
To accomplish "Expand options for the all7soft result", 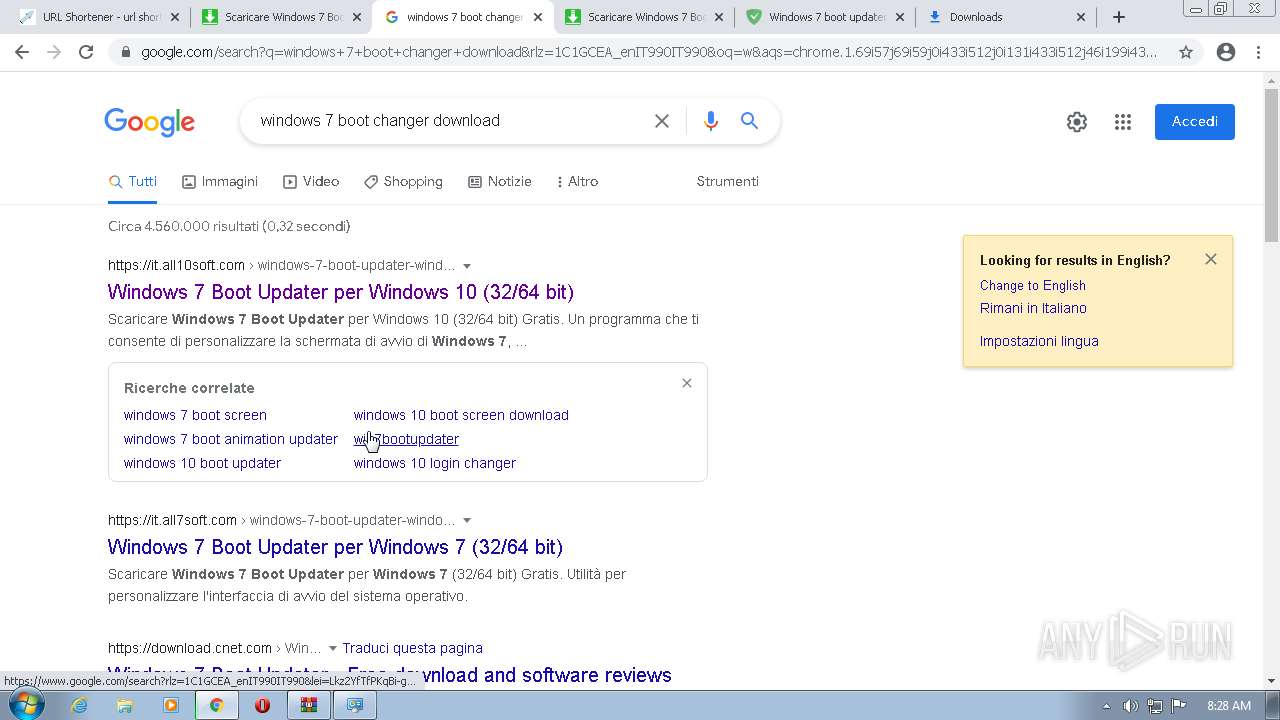I will click(467, 521).
